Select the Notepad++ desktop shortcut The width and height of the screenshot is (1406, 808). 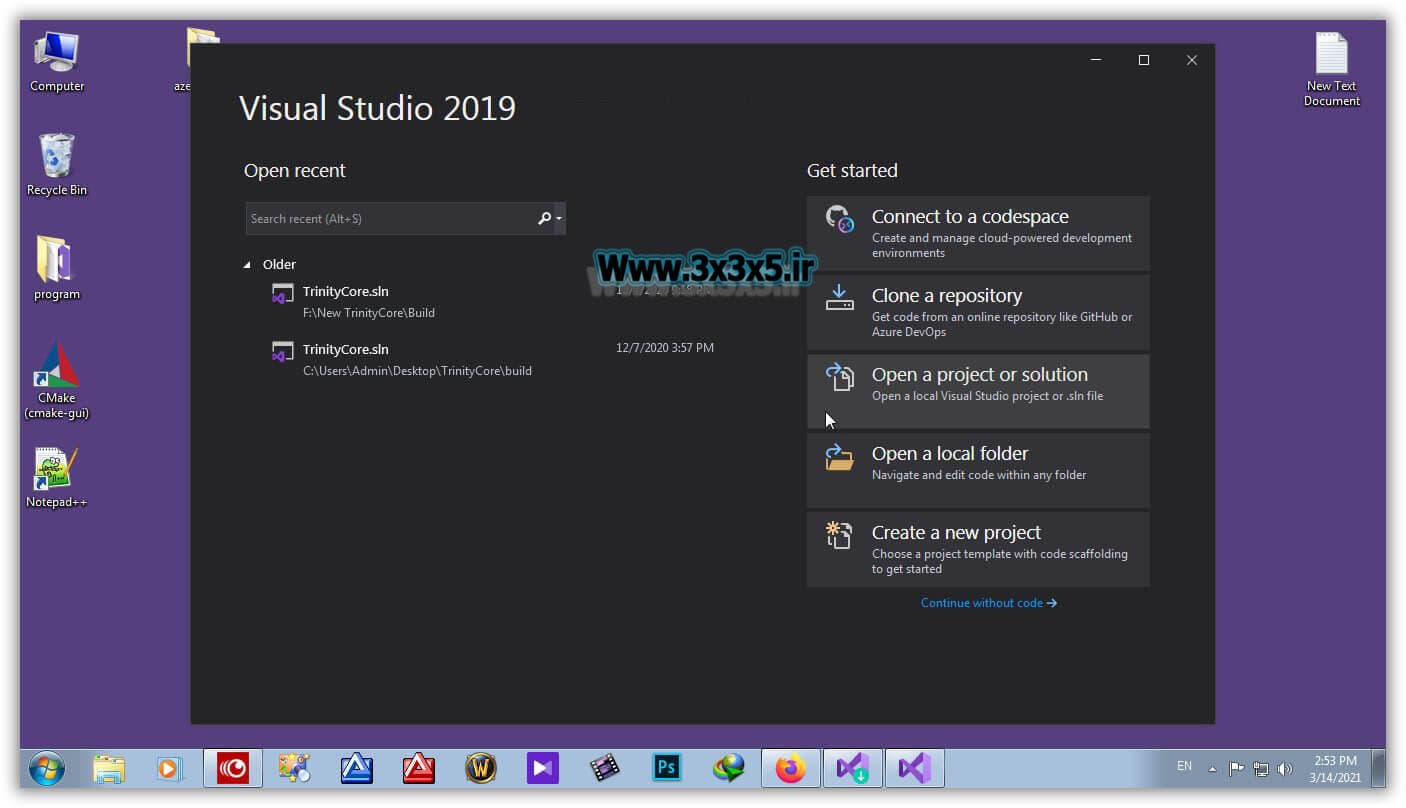coord(56,478)
